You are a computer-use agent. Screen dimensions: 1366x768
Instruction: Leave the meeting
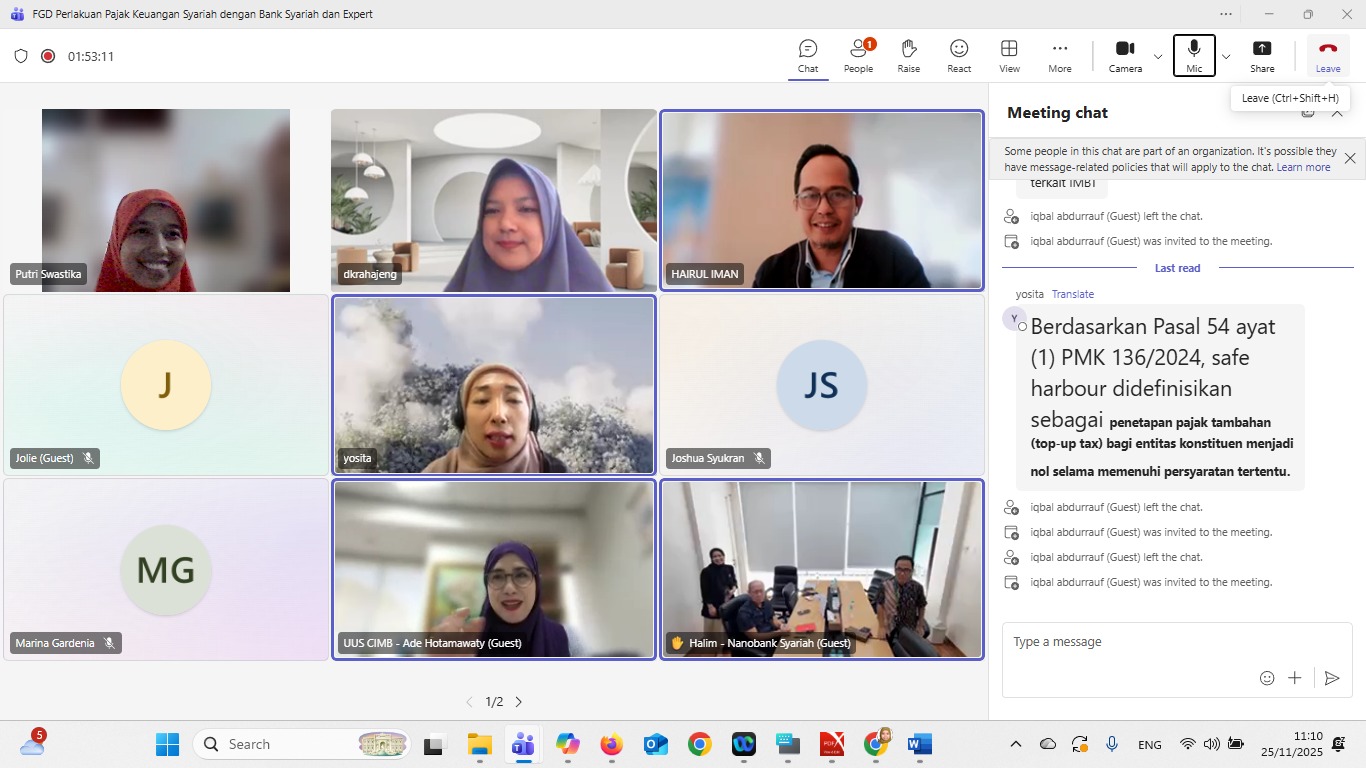pos(1328,56)
